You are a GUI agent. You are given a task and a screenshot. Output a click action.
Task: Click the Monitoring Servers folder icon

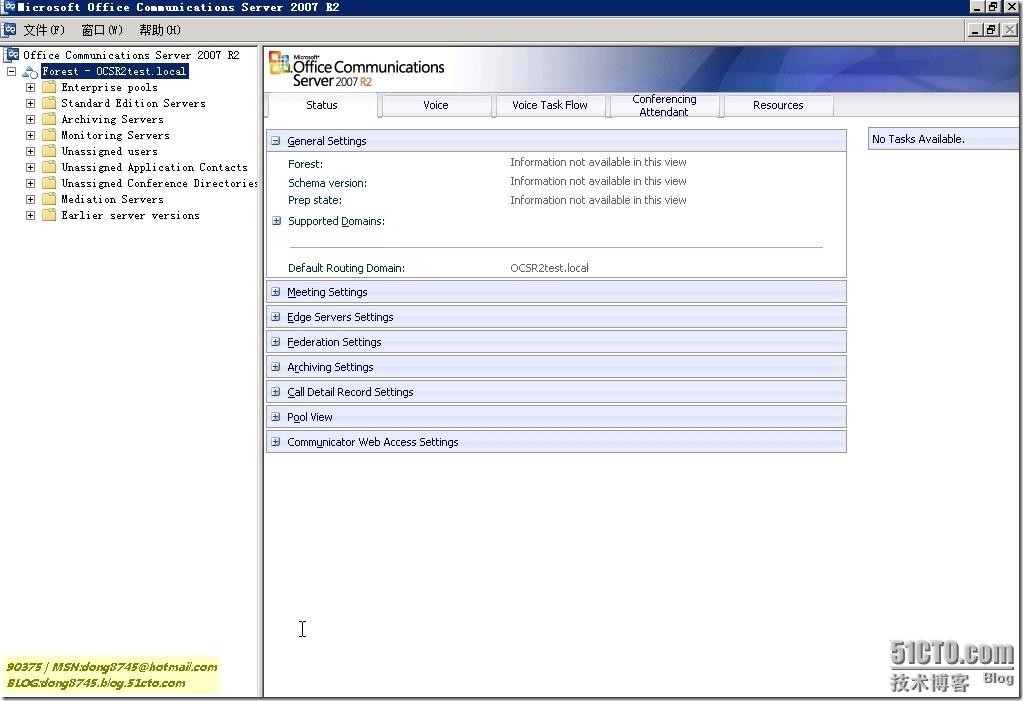tap(49, 135)
